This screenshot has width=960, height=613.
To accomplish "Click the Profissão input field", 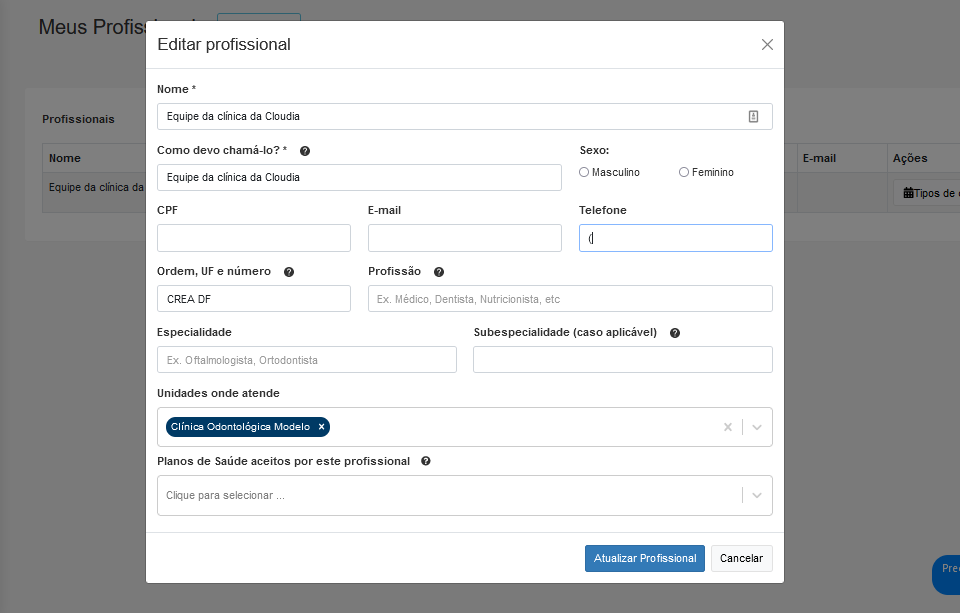I will pyautogui.click(x=570, y=299).
